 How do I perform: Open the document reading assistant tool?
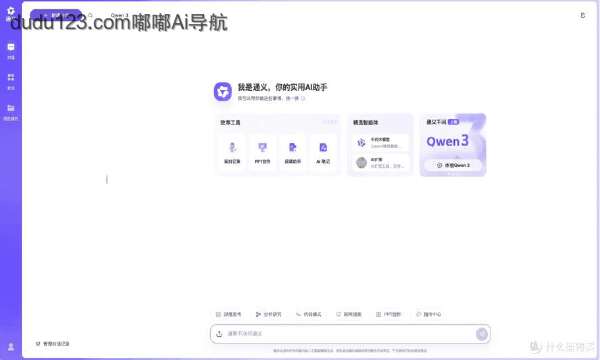[x=293, y=153]
